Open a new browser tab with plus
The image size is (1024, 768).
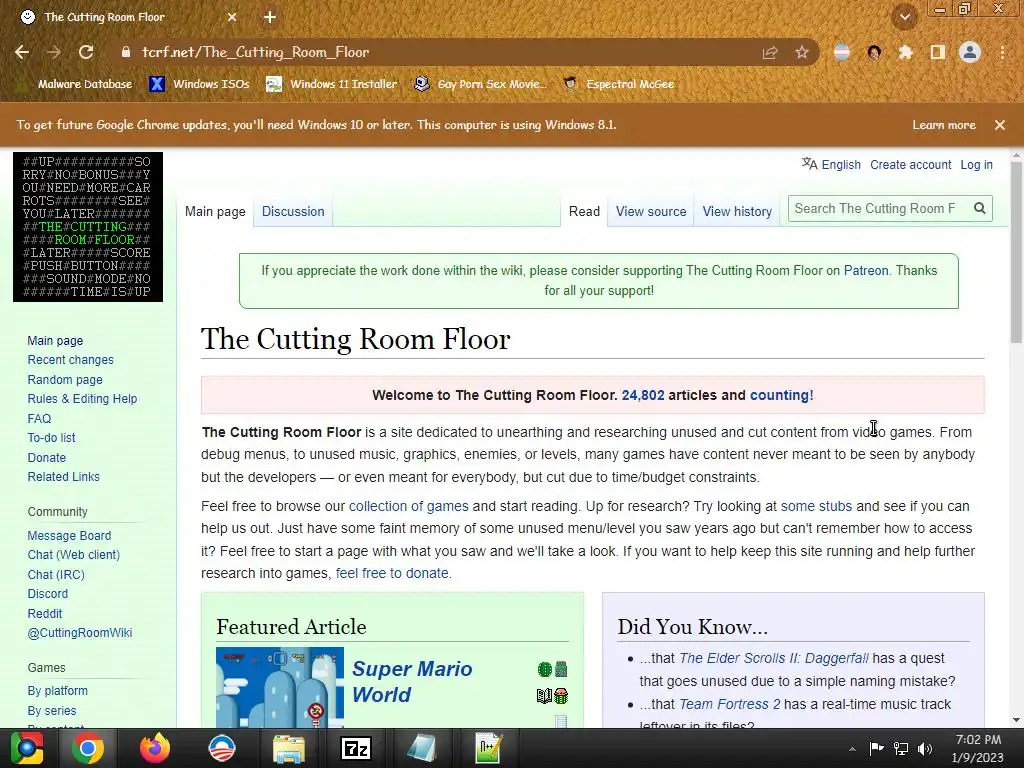click(x=270, y=17)
